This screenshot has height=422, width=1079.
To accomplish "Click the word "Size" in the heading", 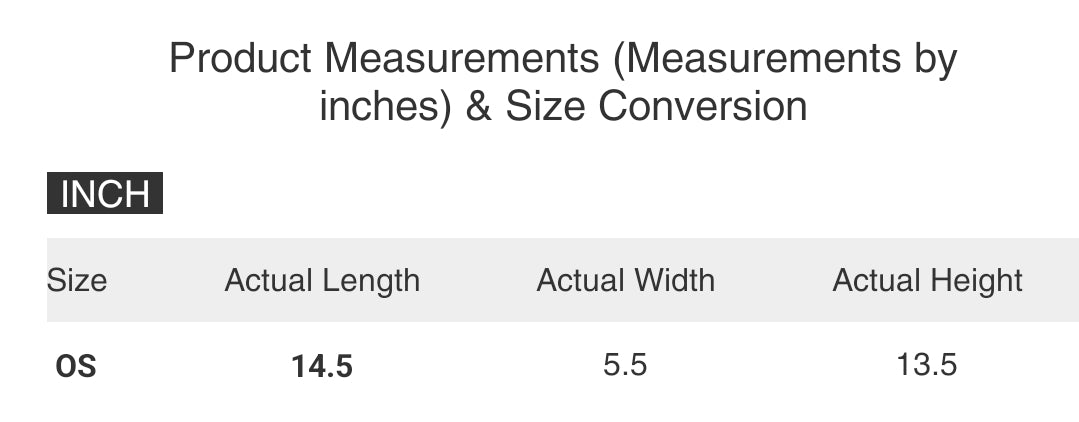I will coord(544,106).
